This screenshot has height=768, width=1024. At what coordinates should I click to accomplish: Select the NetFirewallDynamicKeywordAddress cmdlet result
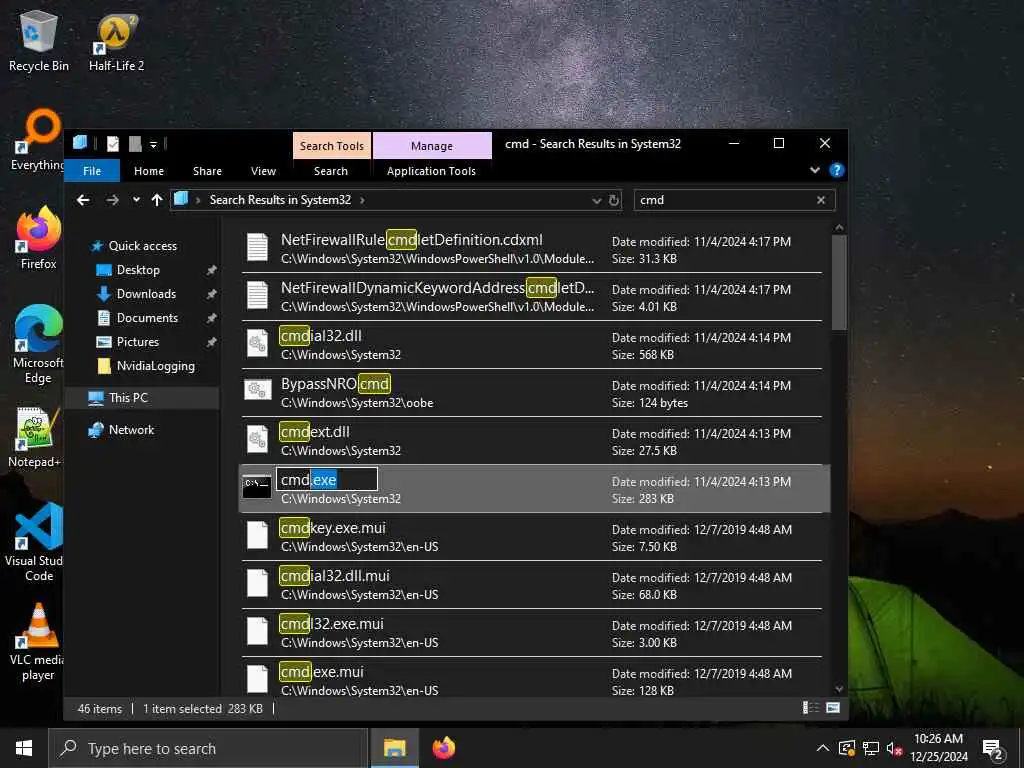tap(532, 297)
